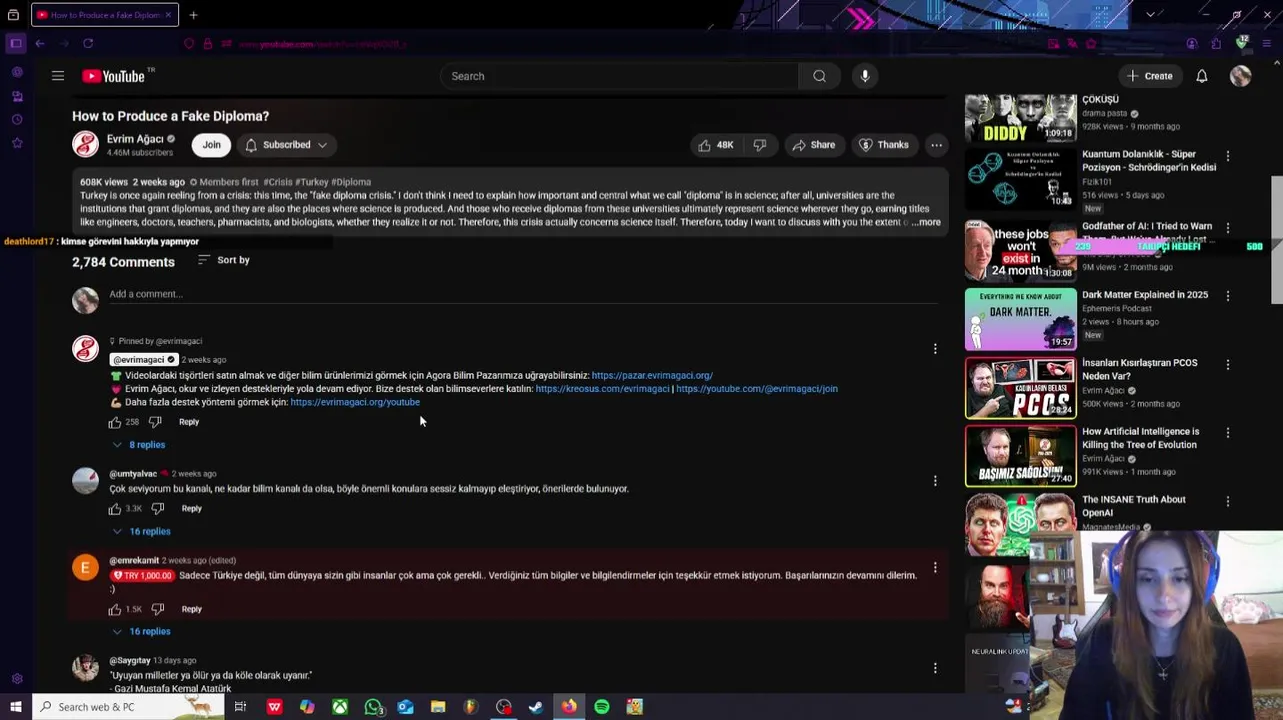Image resolution: width=1283 pixels, height=720 pixels.
Task: Go back in the browser
Action: point(40,44)
